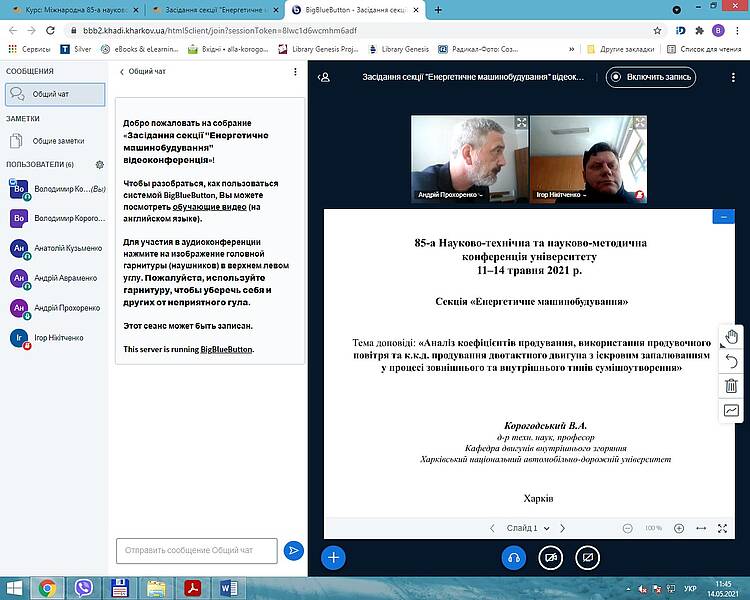Select the pan hand tool on whiteboard
The width and height of the screenshot is (750, 600).
point(731,336)
